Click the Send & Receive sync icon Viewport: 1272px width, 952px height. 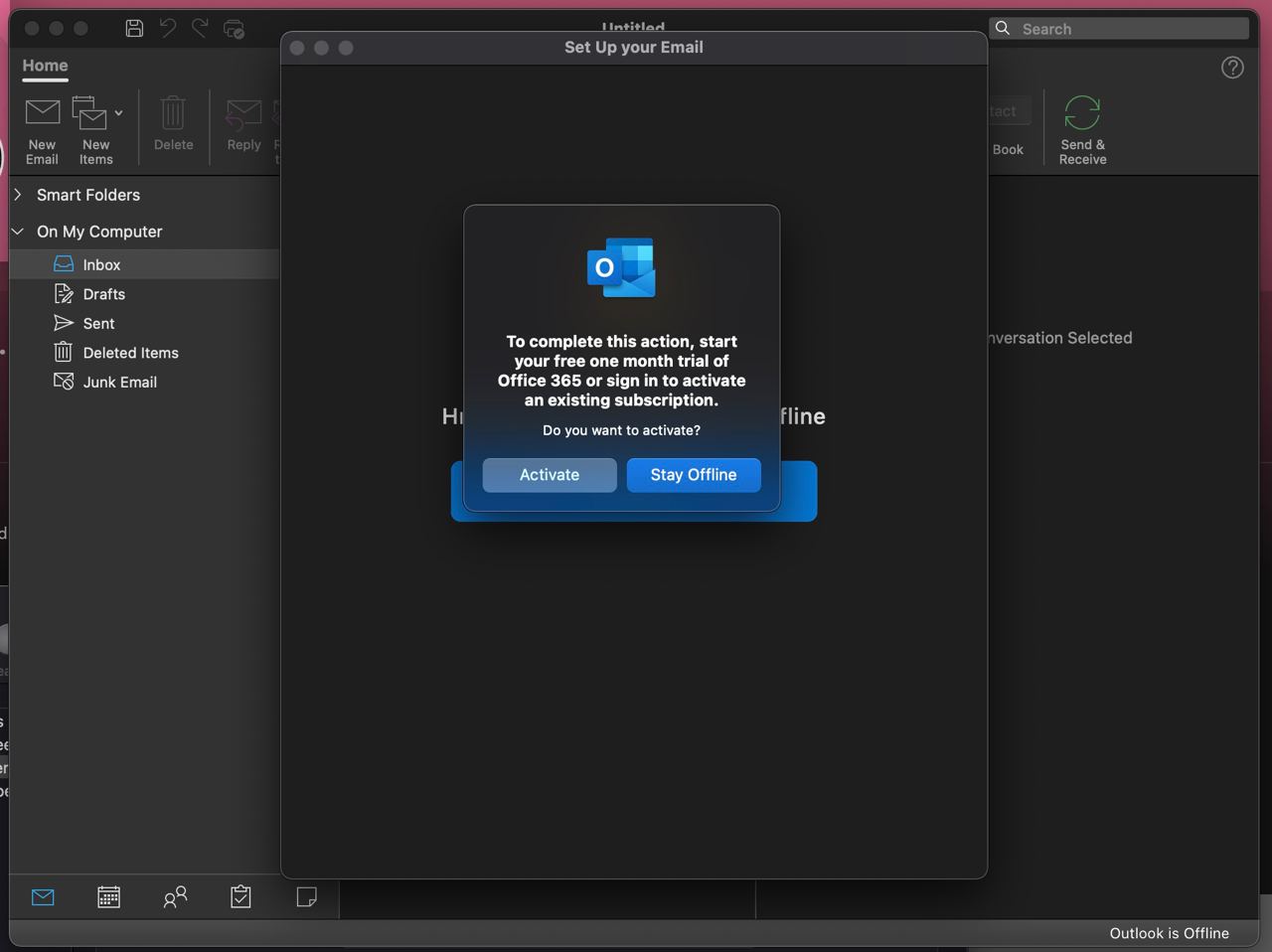(1082, 112)
